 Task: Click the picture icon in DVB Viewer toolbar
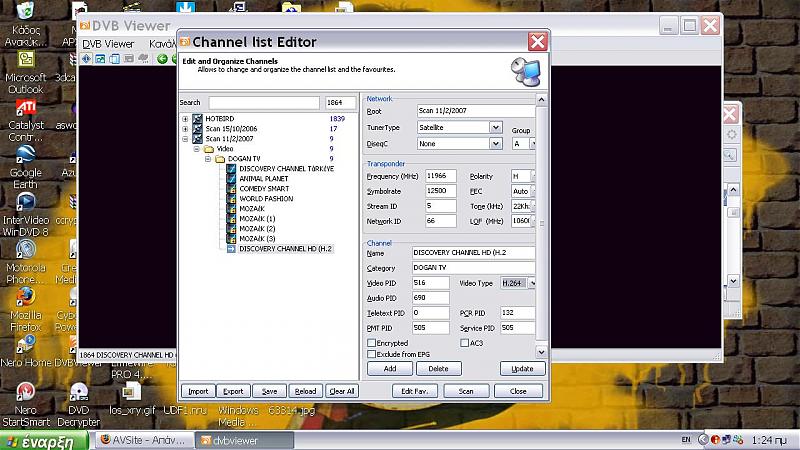pyautogui.click(x=101, y=59)
